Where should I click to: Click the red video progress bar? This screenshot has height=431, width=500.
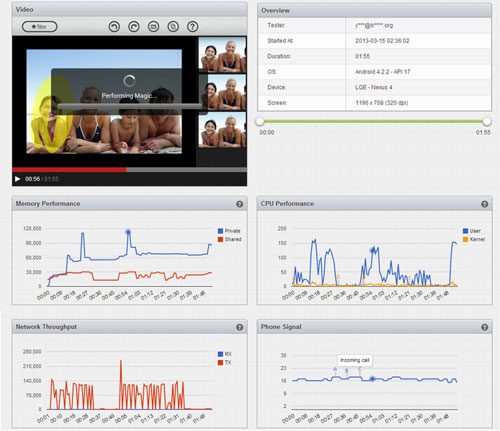point(69,170)
